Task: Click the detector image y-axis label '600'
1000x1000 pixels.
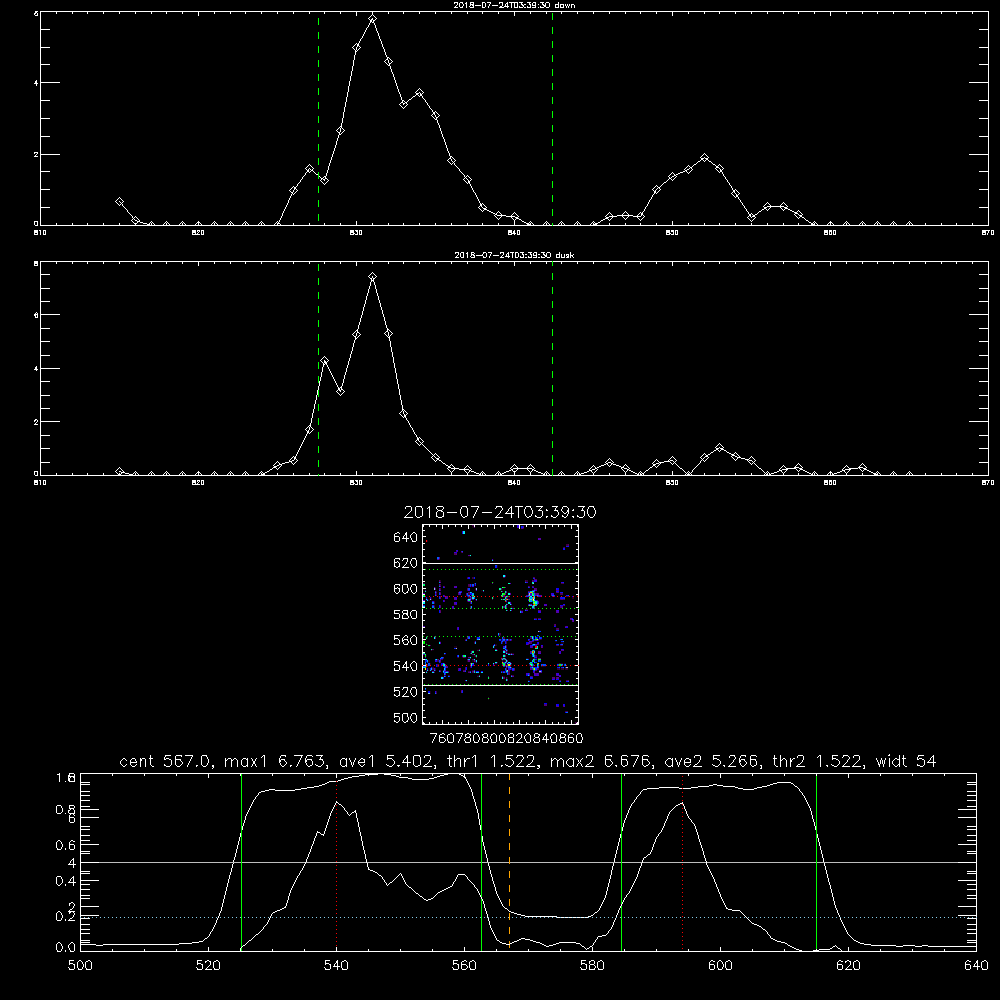Action: (406, 589)
